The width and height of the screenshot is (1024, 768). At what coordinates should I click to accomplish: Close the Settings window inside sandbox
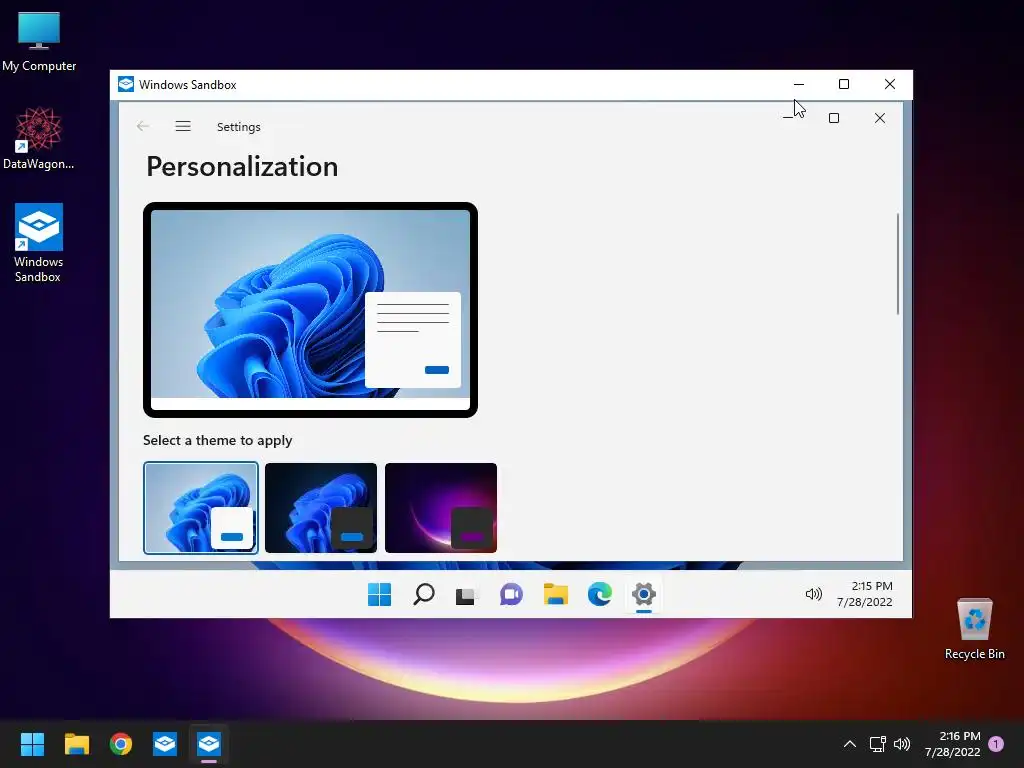(880, 118)
